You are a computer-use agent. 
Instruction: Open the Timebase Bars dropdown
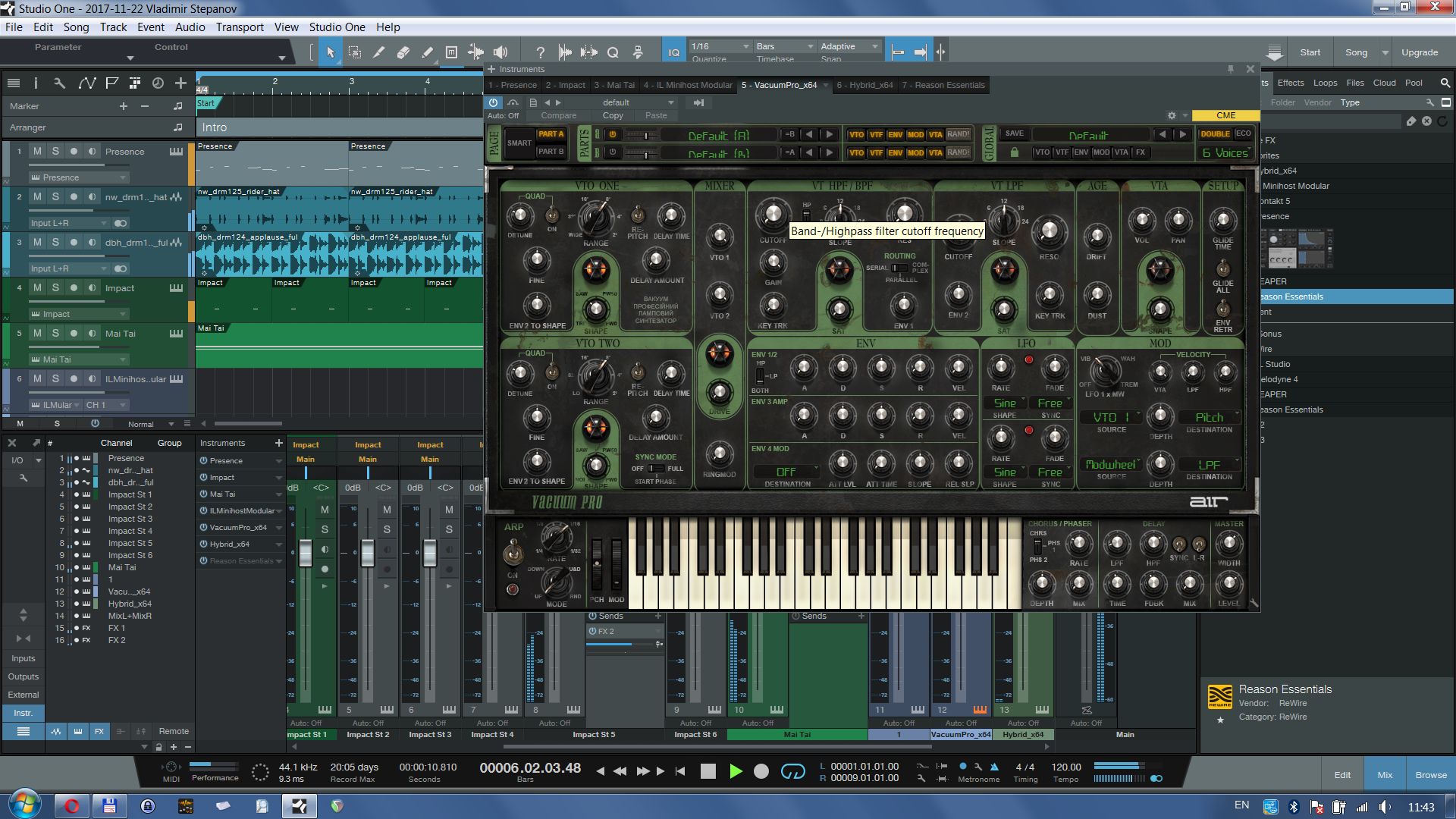784,46
